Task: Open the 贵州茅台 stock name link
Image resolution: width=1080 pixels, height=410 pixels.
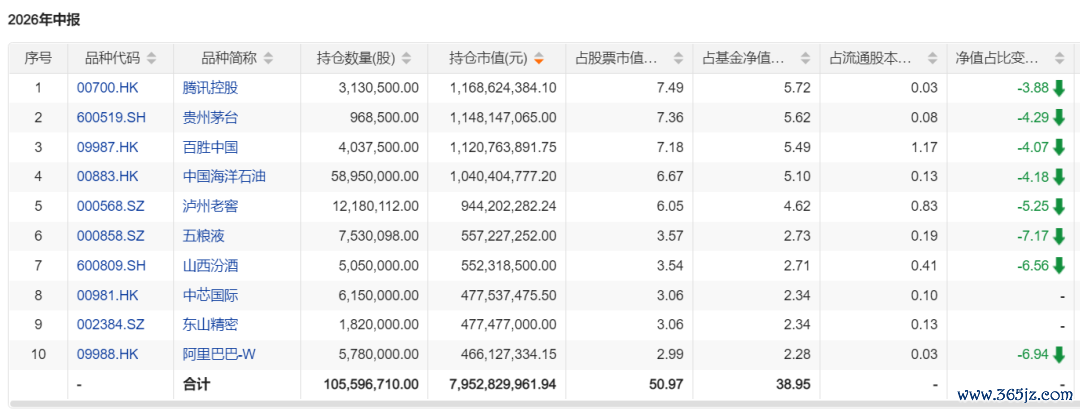Action: click(211, 117)
